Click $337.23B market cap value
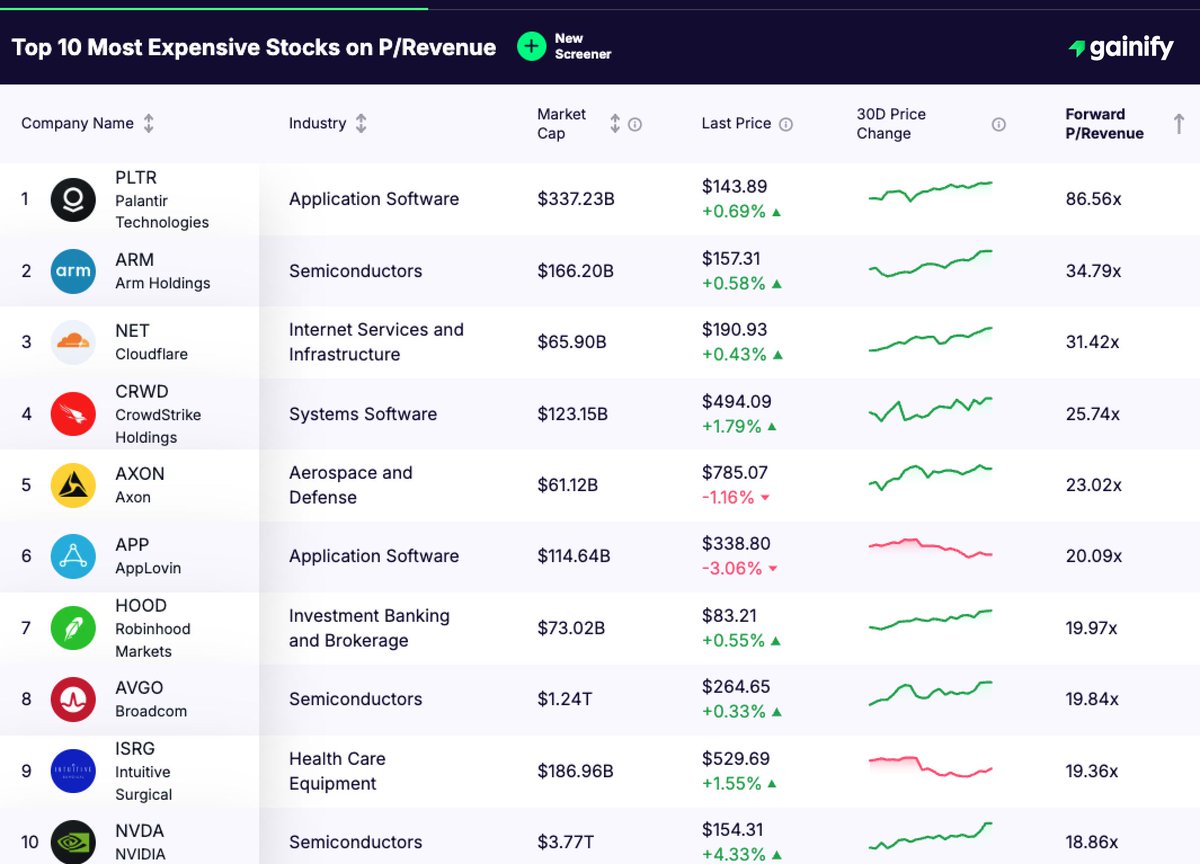This screenshot has height=864, width=1200. click(x=576, y=199)
